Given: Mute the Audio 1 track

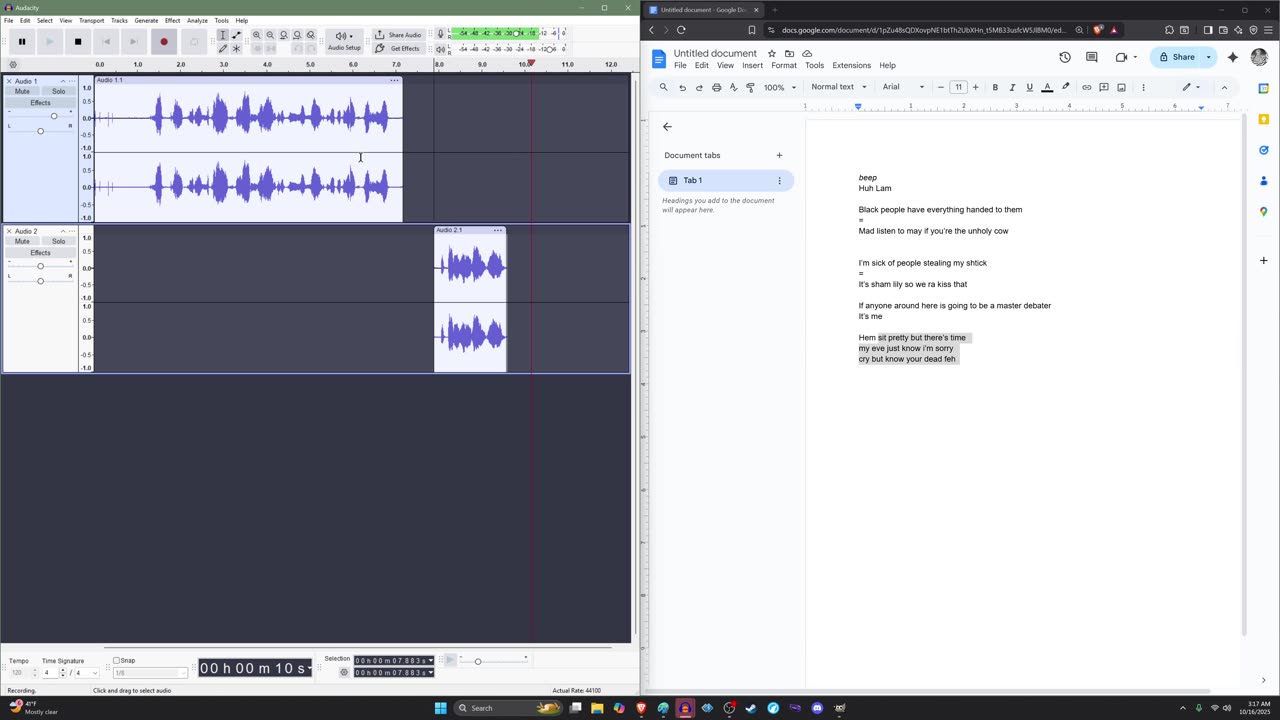Looking at the screenshot, I should coord(22,92).
